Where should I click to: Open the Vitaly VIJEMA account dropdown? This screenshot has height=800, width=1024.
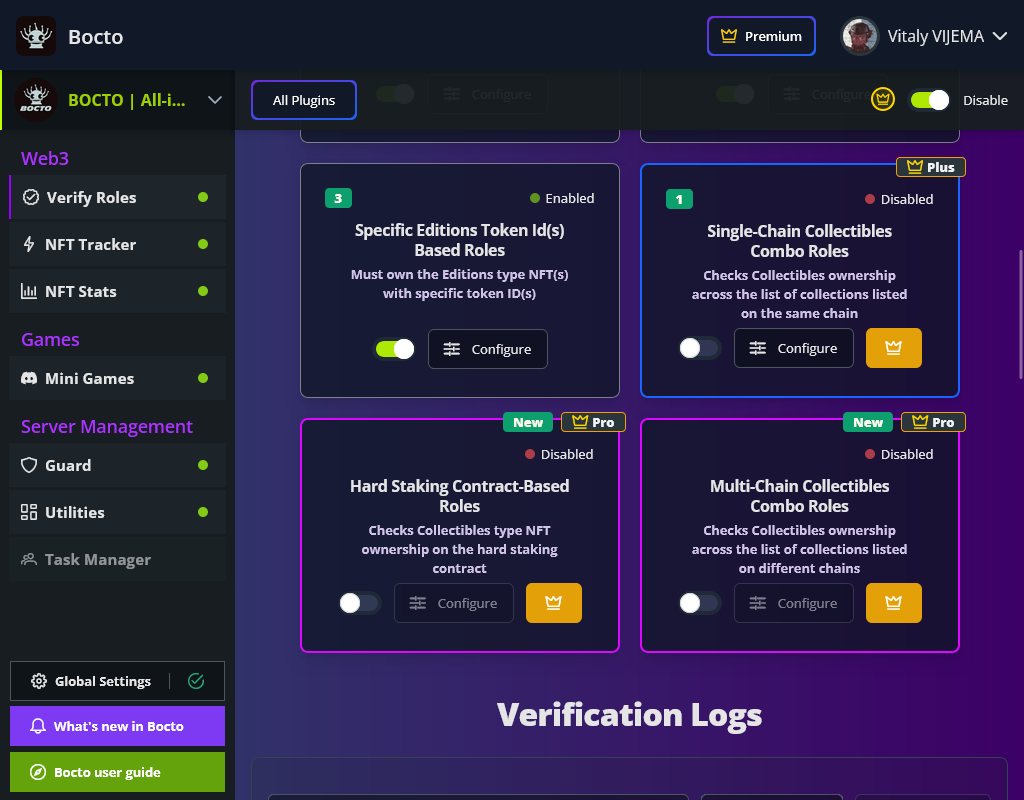tap(1000, 36)
